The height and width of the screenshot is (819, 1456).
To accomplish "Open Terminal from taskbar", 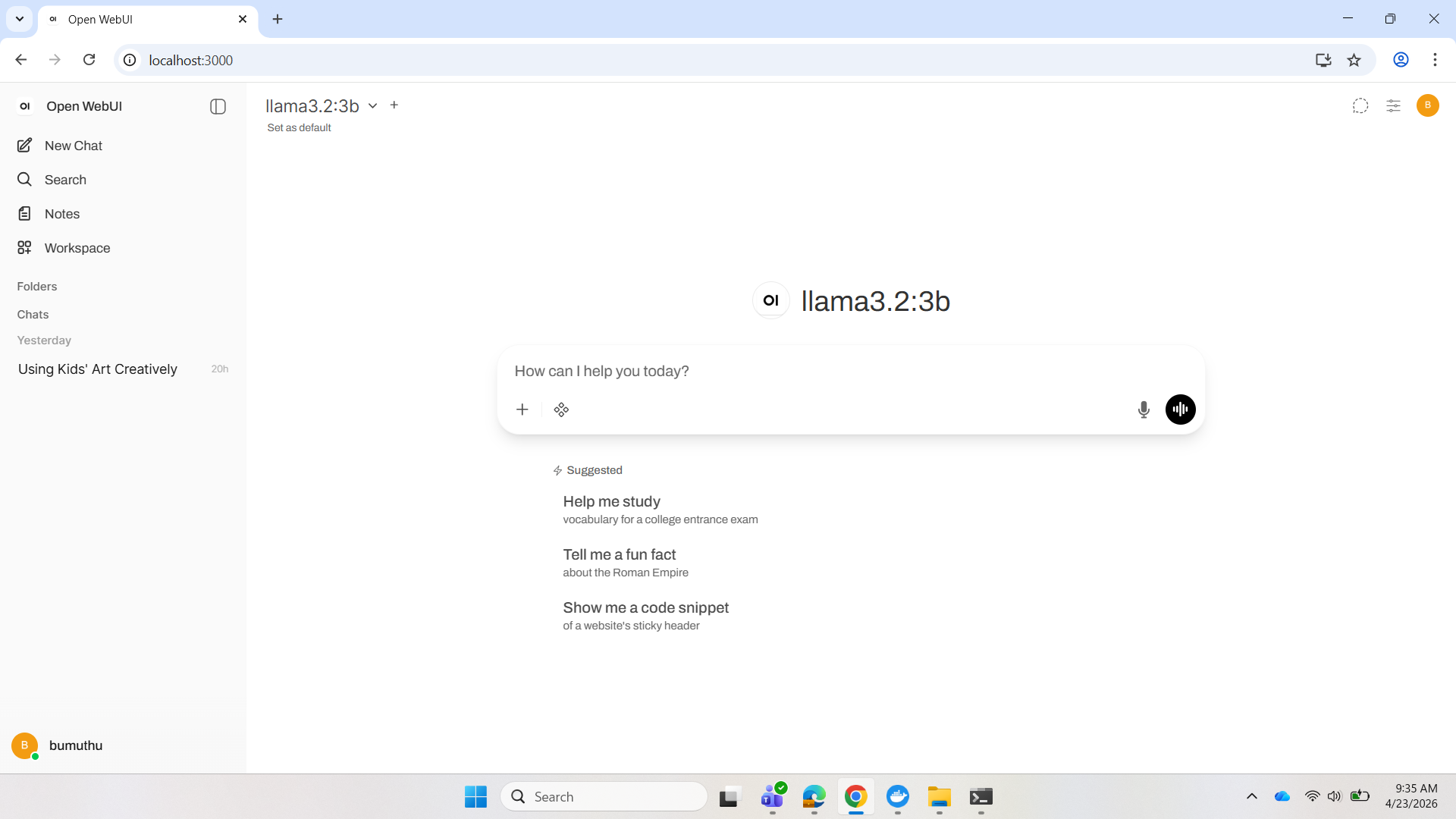I will click(x=981, y=797).
